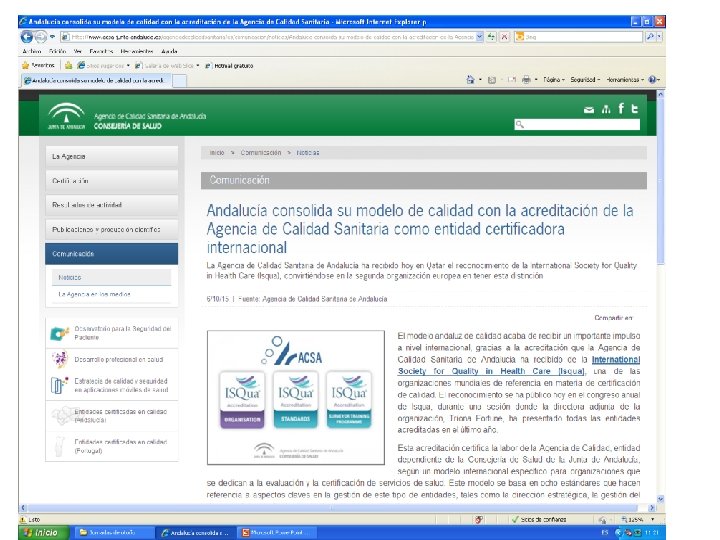Image resolution: width=720 pixels, height=540 pixels.
Task: Click the printer icon in command bar
Action: (526, 79)
